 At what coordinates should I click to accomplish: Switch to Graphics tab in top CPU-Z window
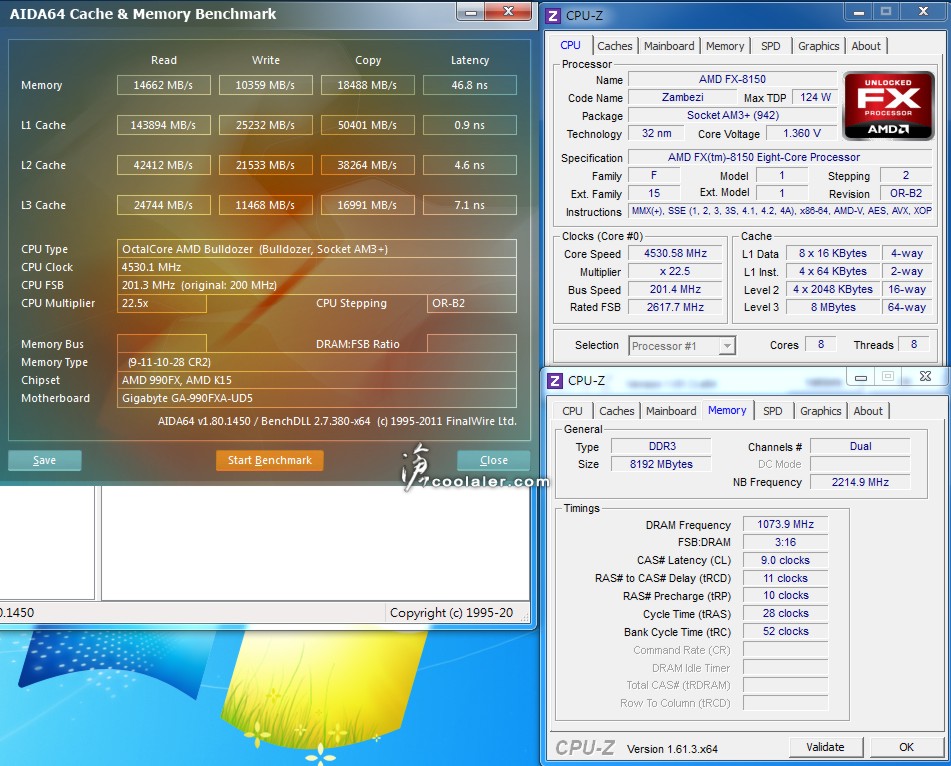click(819, 46)
